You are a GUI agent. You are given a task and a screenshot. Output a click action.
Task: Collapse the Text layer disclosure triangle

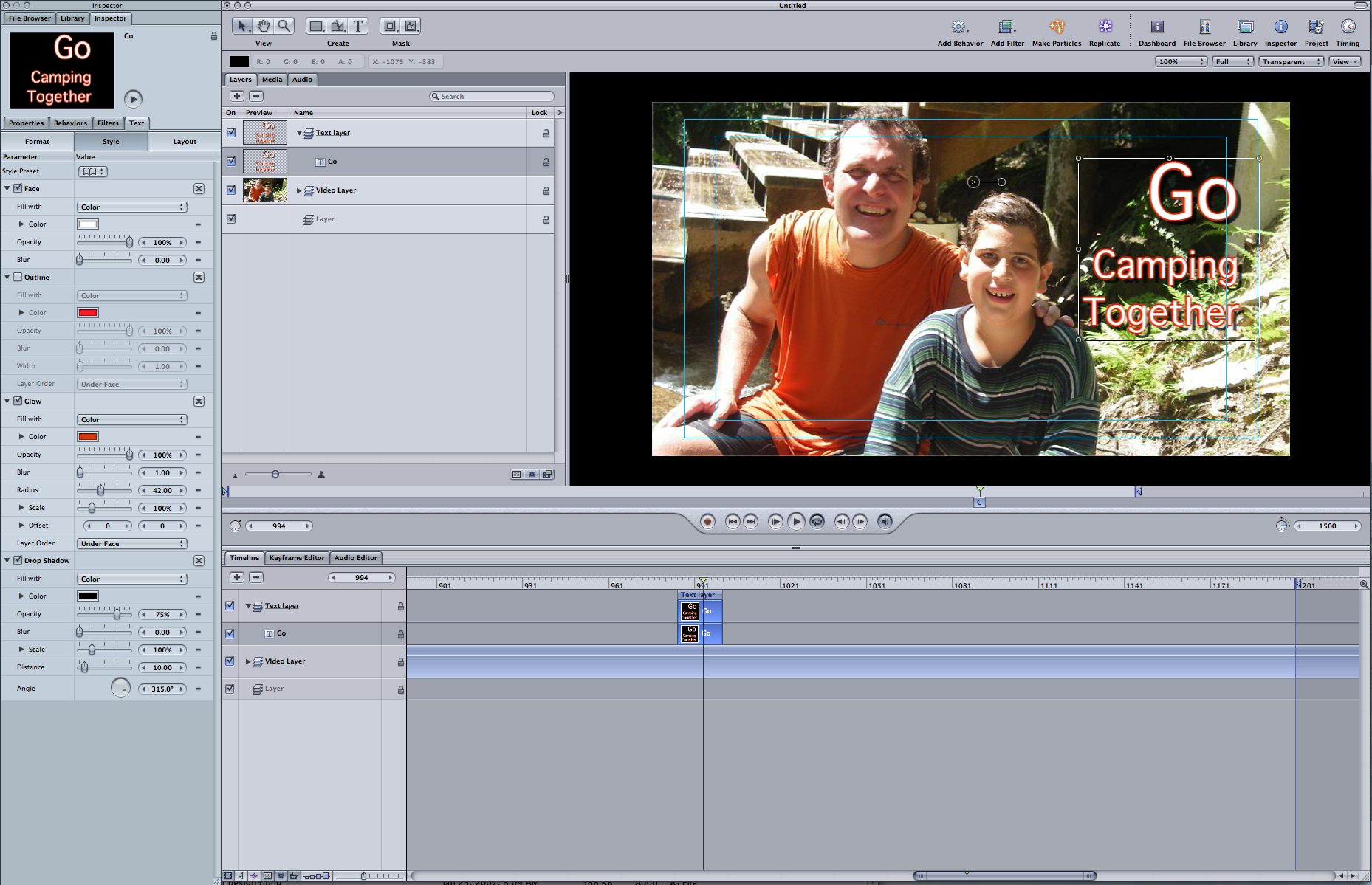click(x=299, y=134)
